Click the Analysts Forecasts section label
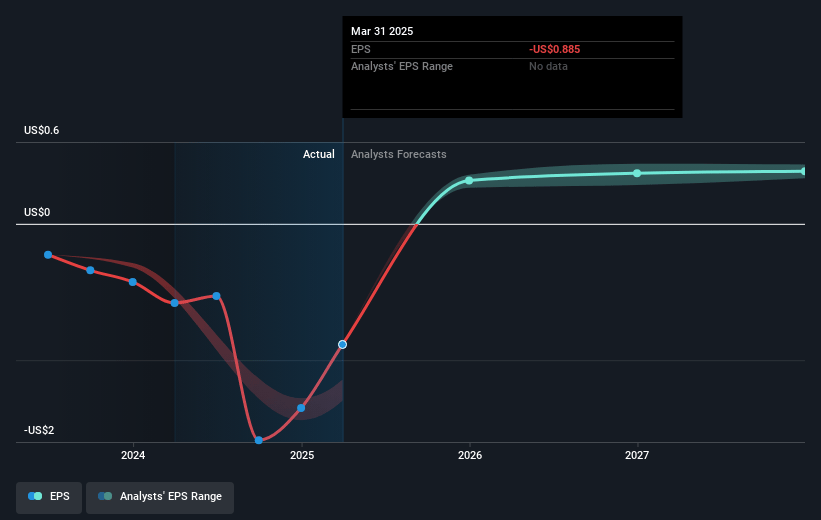This screenshot has width=821, height=520. point(399,155)
